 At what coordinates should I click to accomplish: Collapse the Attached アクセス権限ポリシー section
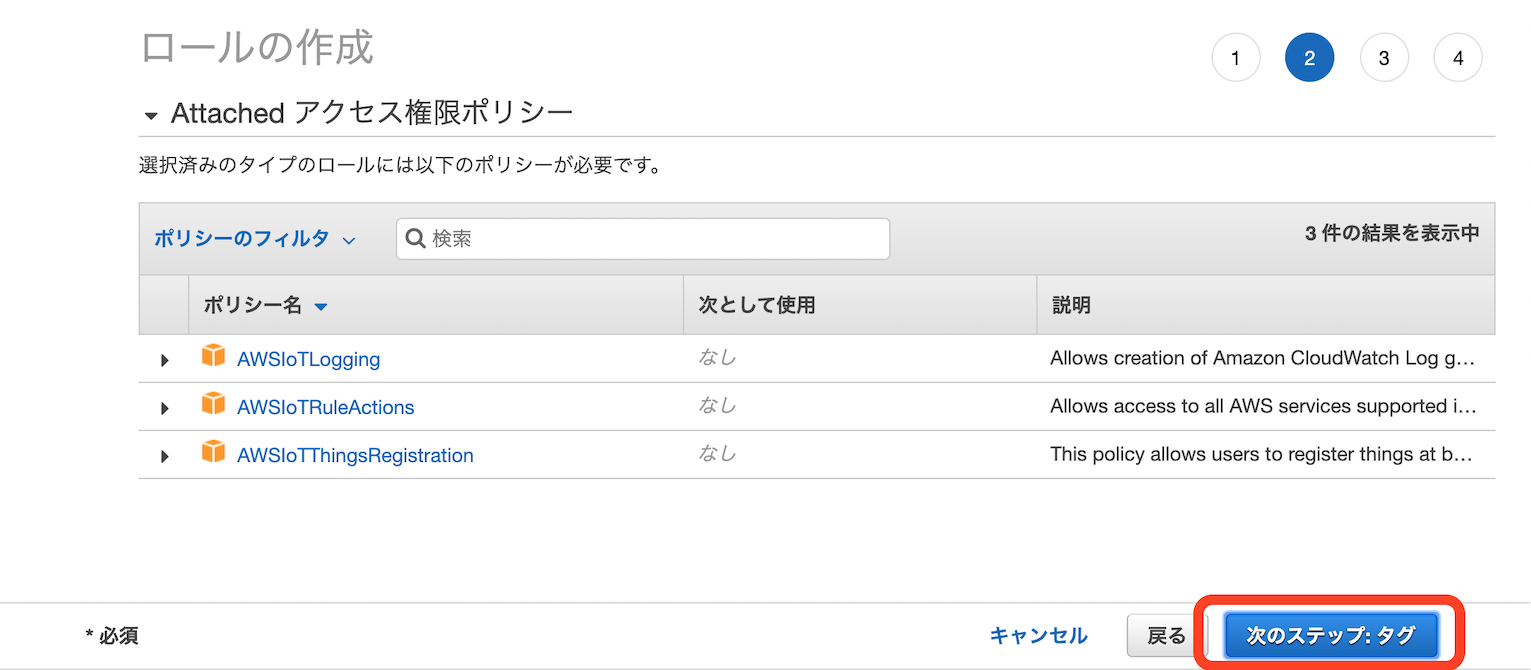click(x=151, y=114)
